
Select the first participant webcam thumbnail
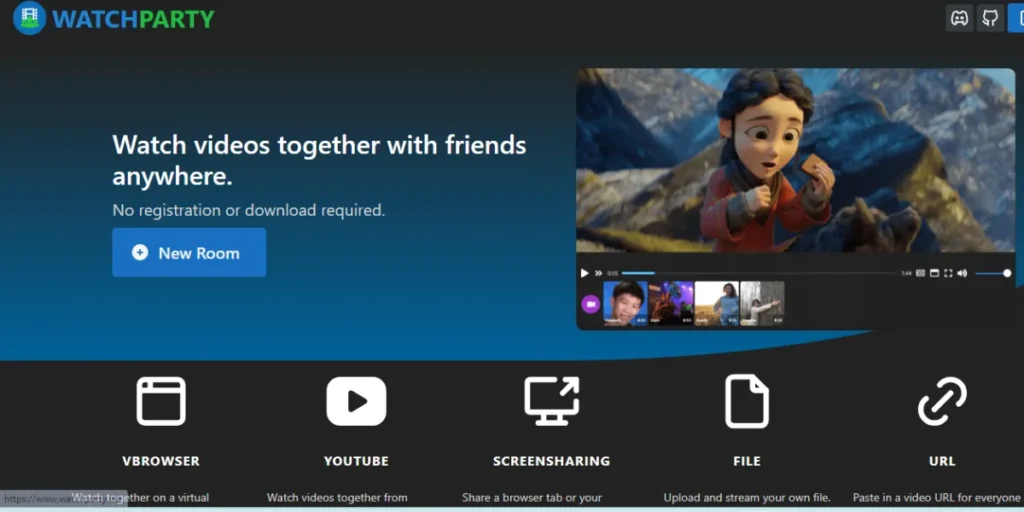(x=625, y=303)
